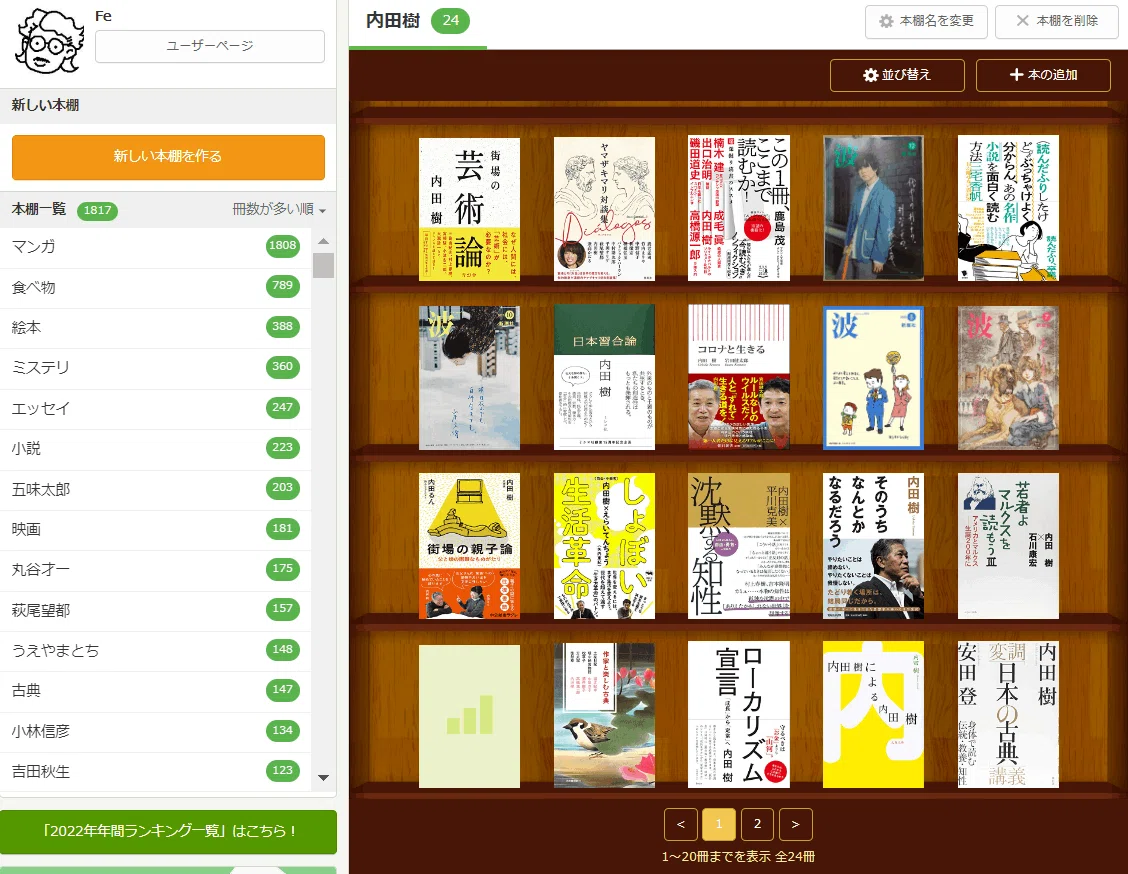Select the 小説 bookshelf
The image size is (1128, 874).
pos(155,449)
